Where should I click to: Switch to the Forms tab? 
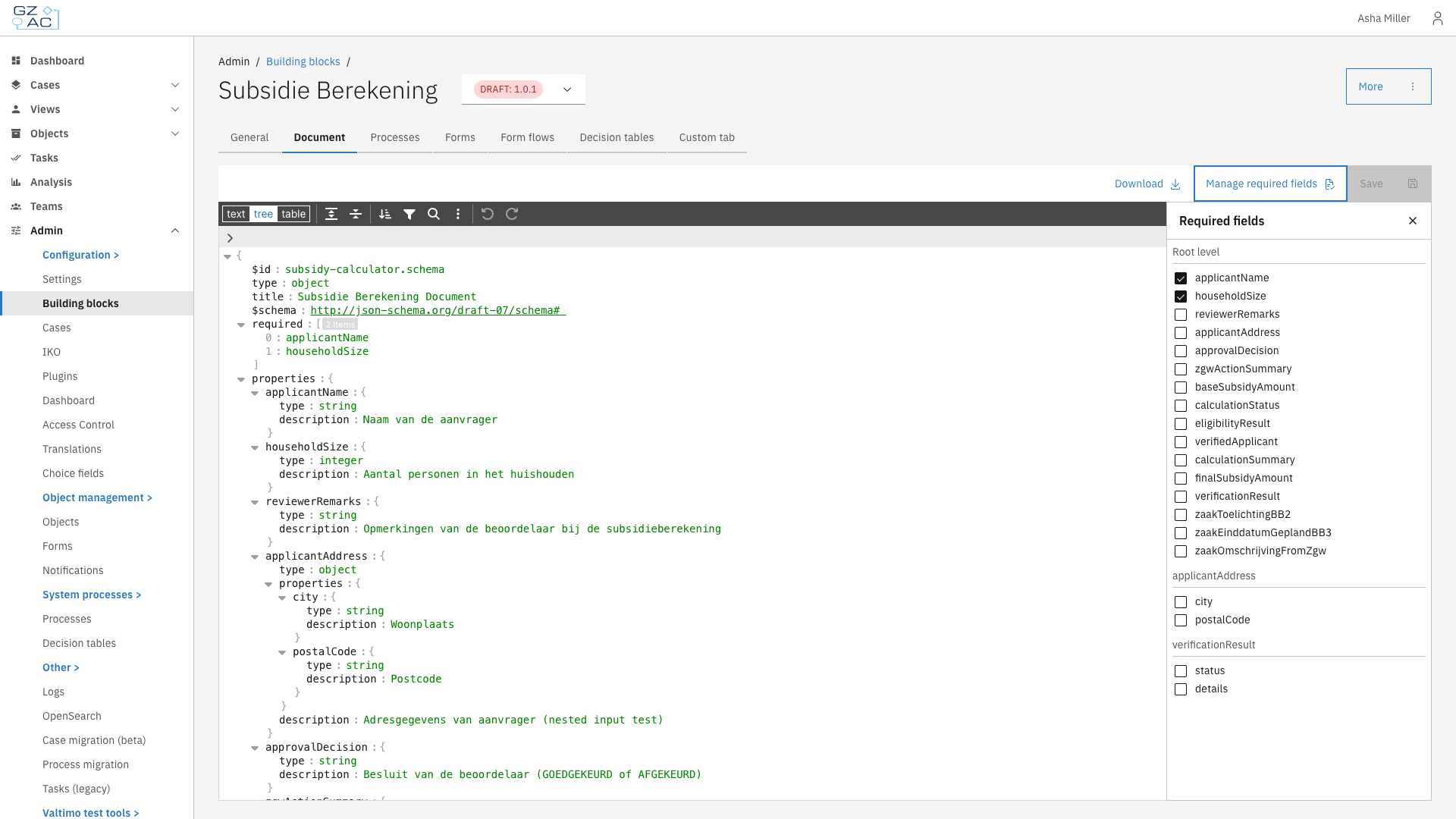[460, 137]
